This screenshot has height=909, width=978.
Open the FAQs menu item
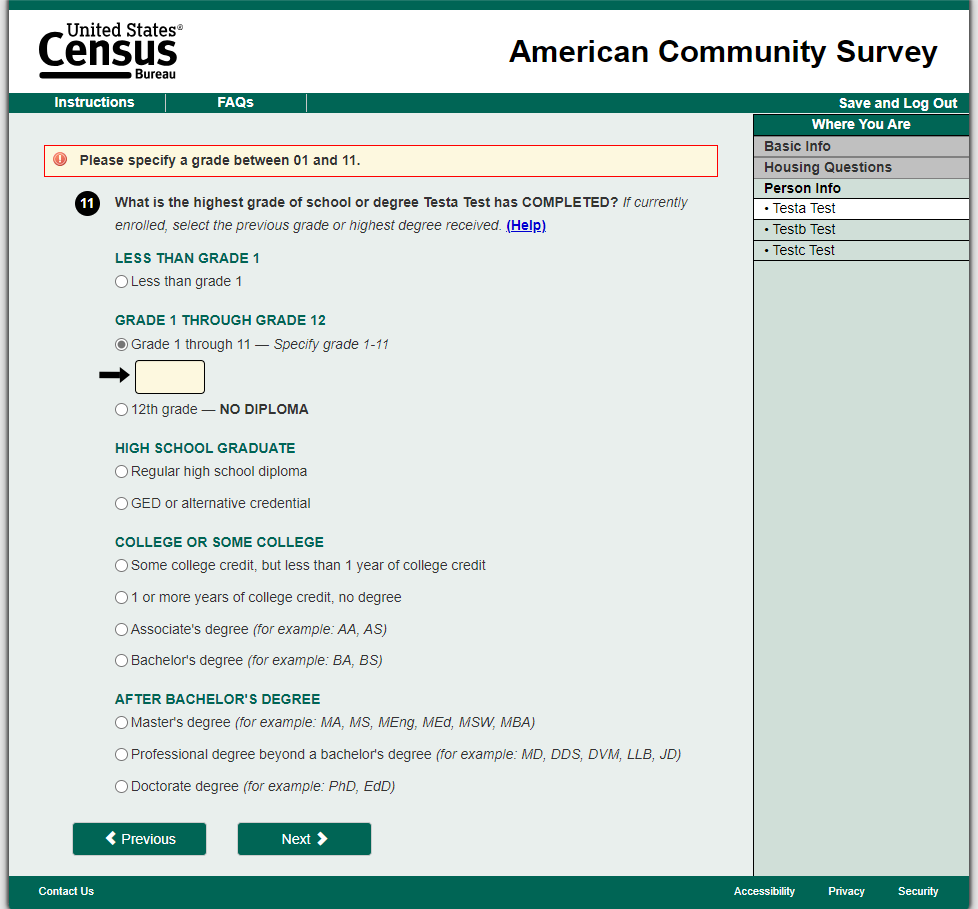click(x=235, y=103)
